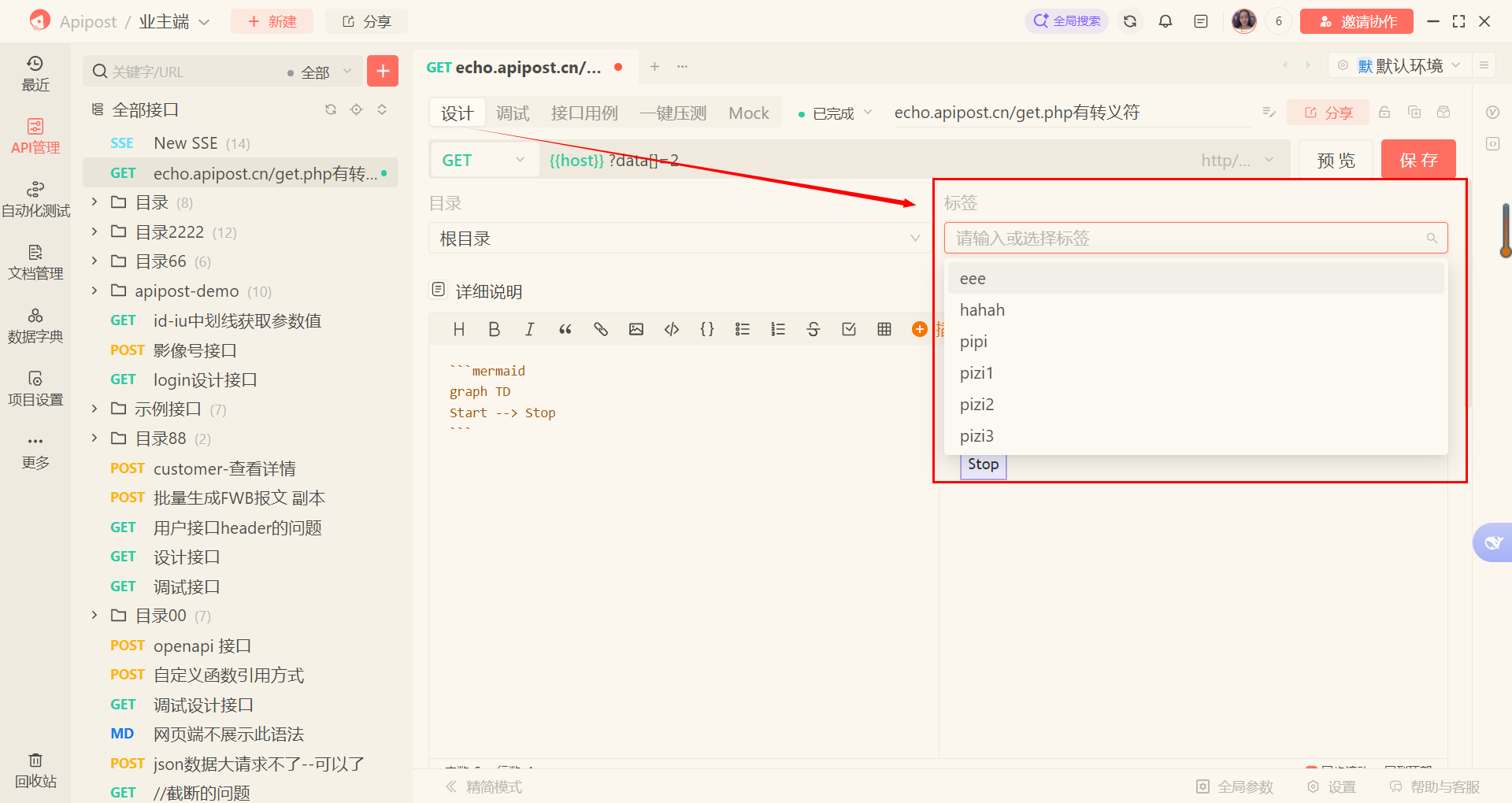The image size is (1512, 803).
Task: Open the notification bell
Action: [1165, 21]
